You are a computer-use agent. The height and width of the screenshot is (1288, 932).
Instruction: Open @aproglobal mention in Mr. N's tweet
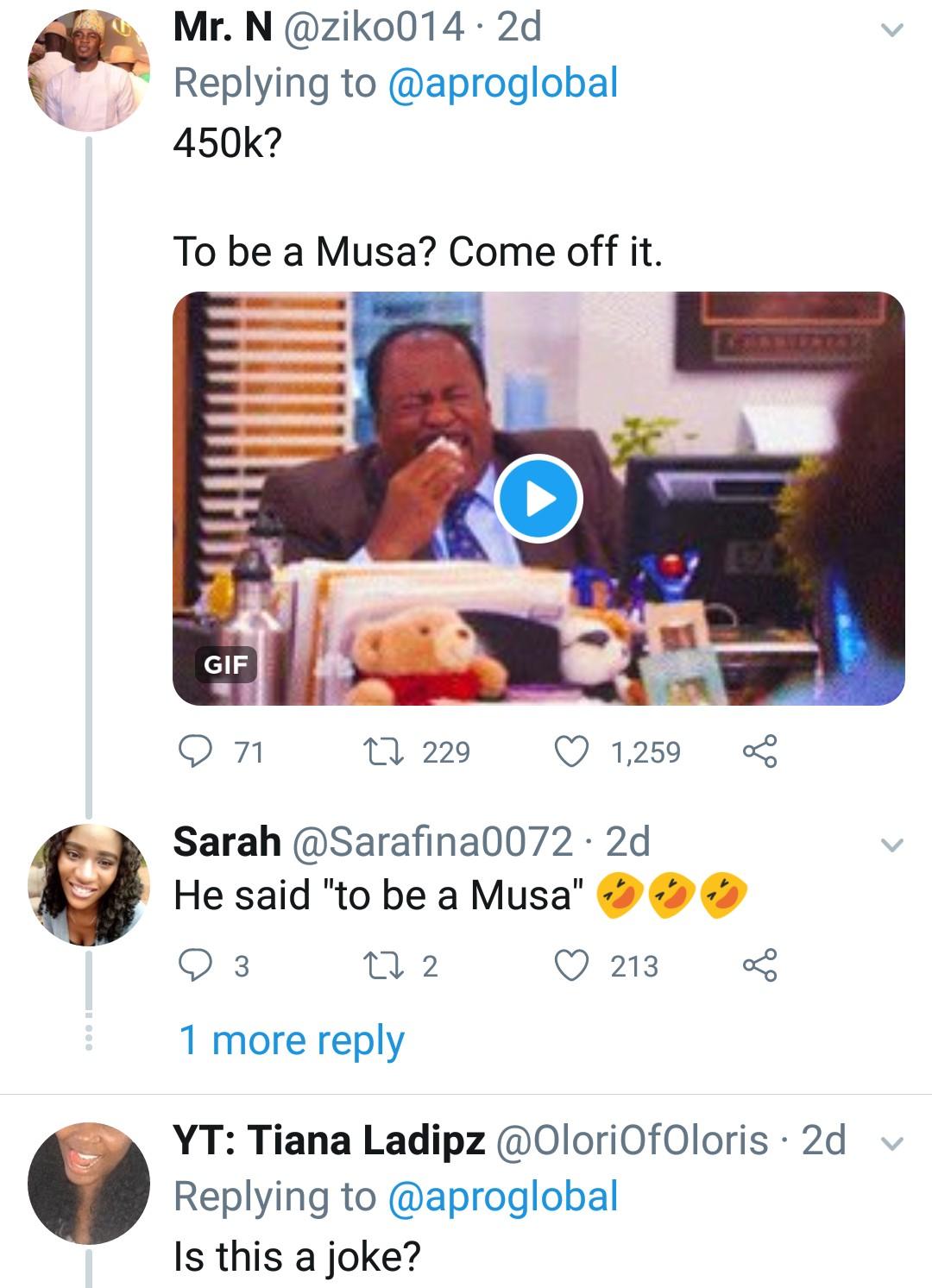(x=504, y=84)
